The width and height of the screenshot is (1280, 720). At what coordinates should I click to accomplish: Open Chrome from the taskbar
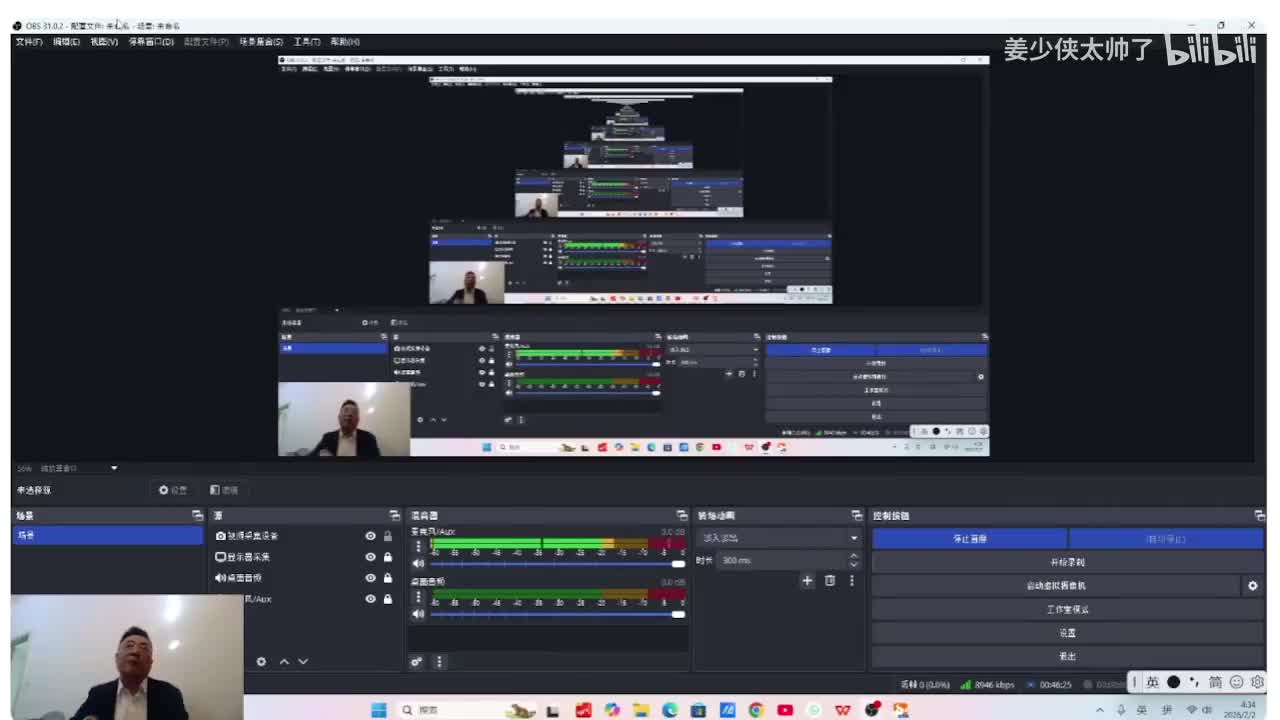(x=756, y=710)
